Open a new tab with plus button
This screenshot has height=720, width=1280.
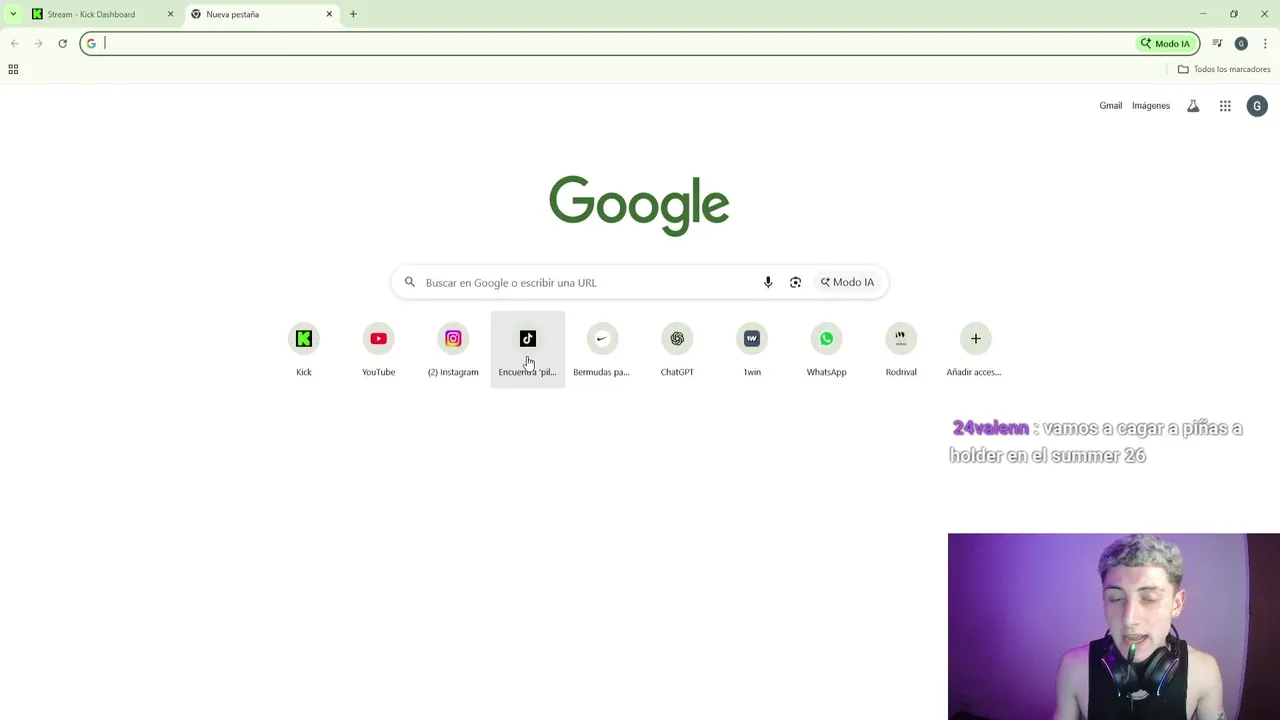353,14
